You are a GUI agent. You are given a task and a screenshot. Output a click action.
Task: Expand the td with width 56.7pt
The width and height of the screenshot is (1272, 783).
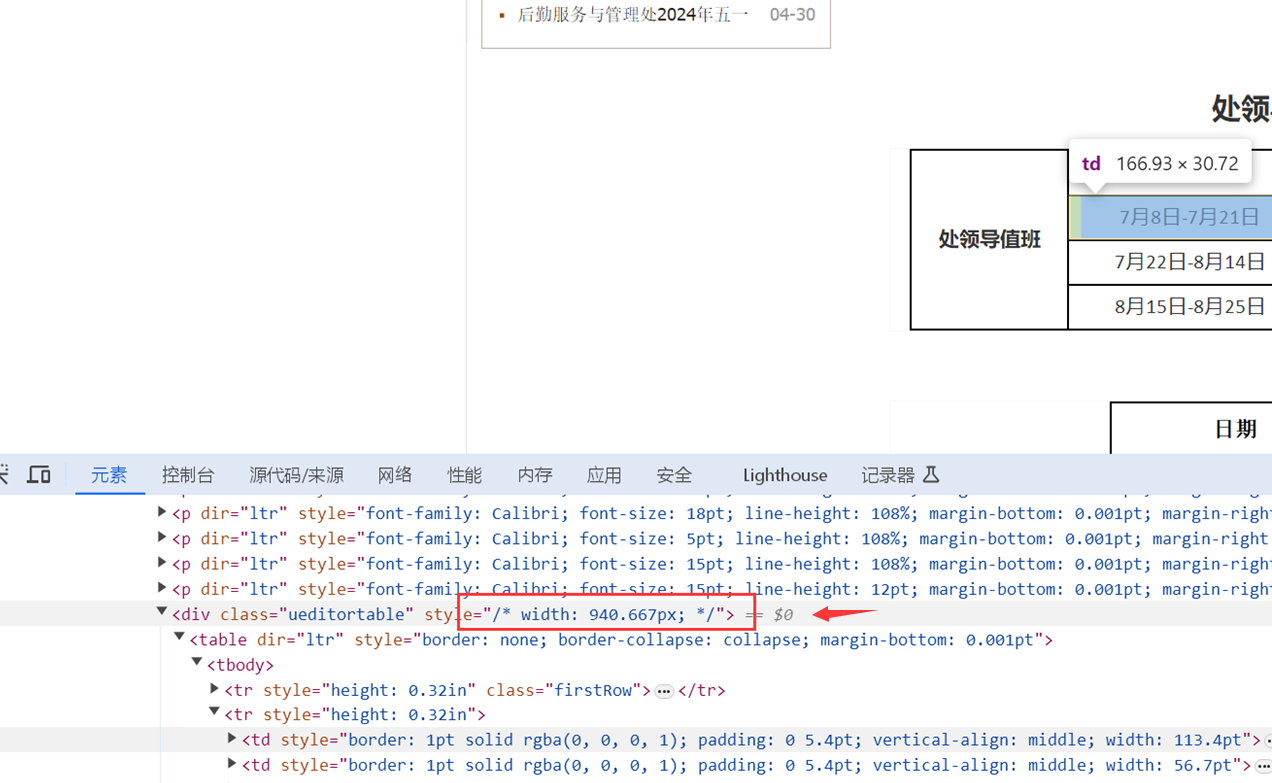click(x=232, y=764)
